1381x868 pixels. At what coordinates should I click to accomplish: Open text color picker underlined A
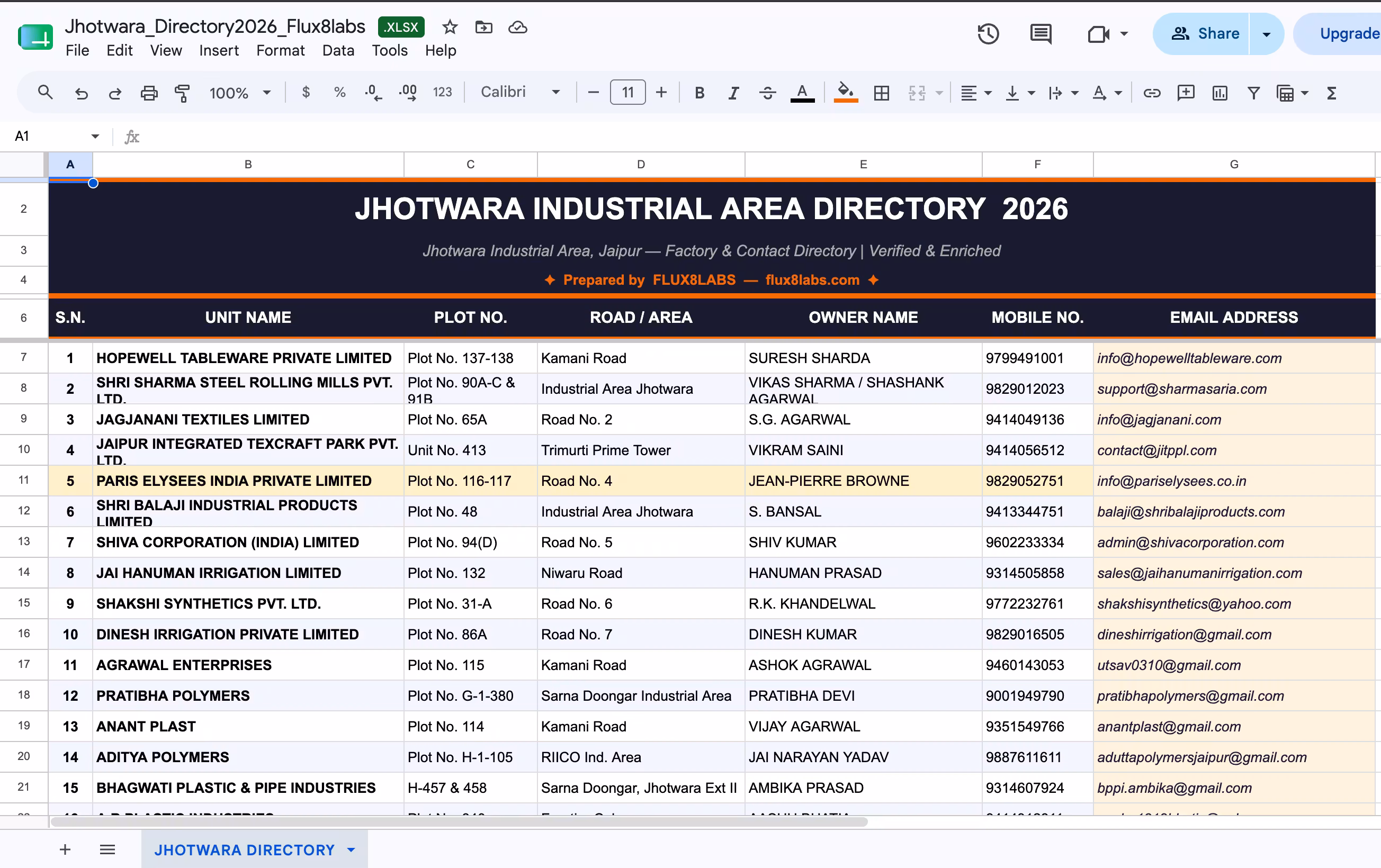pyautogui.click(x=802, y=93)
